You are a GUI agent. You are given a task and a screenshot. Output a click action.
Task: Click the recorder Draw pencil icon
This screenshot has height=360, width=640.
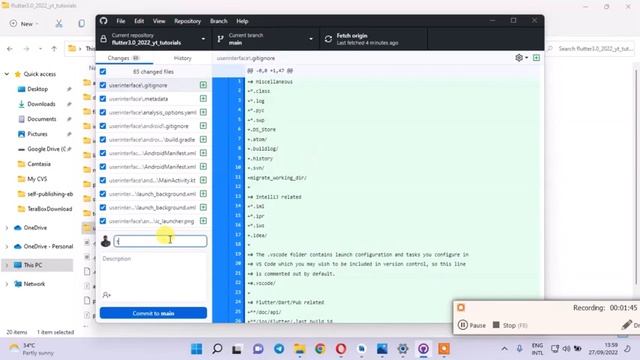(627, 325)
